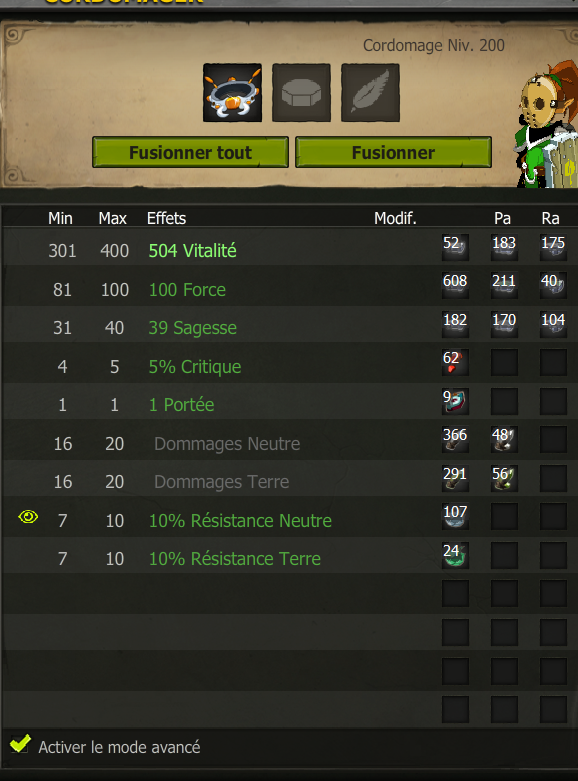Apply the 211 Pa Force rune
Viewport: 578px width, 781px height.
coord(504,285)
